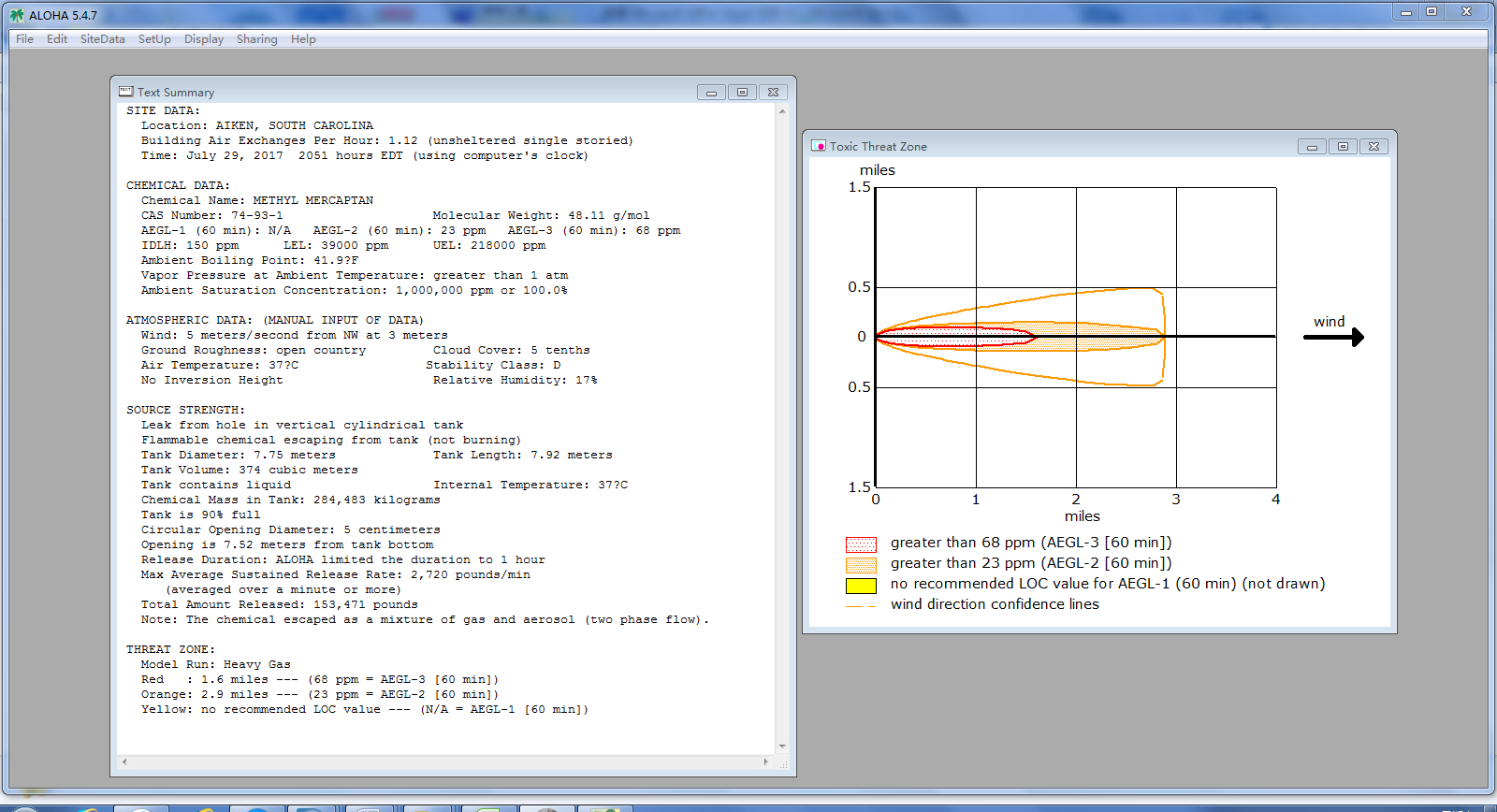The height and width of the screenshot is (812, 1497).
Task: Click the wind direction arrow
Action: [1334, 337]
